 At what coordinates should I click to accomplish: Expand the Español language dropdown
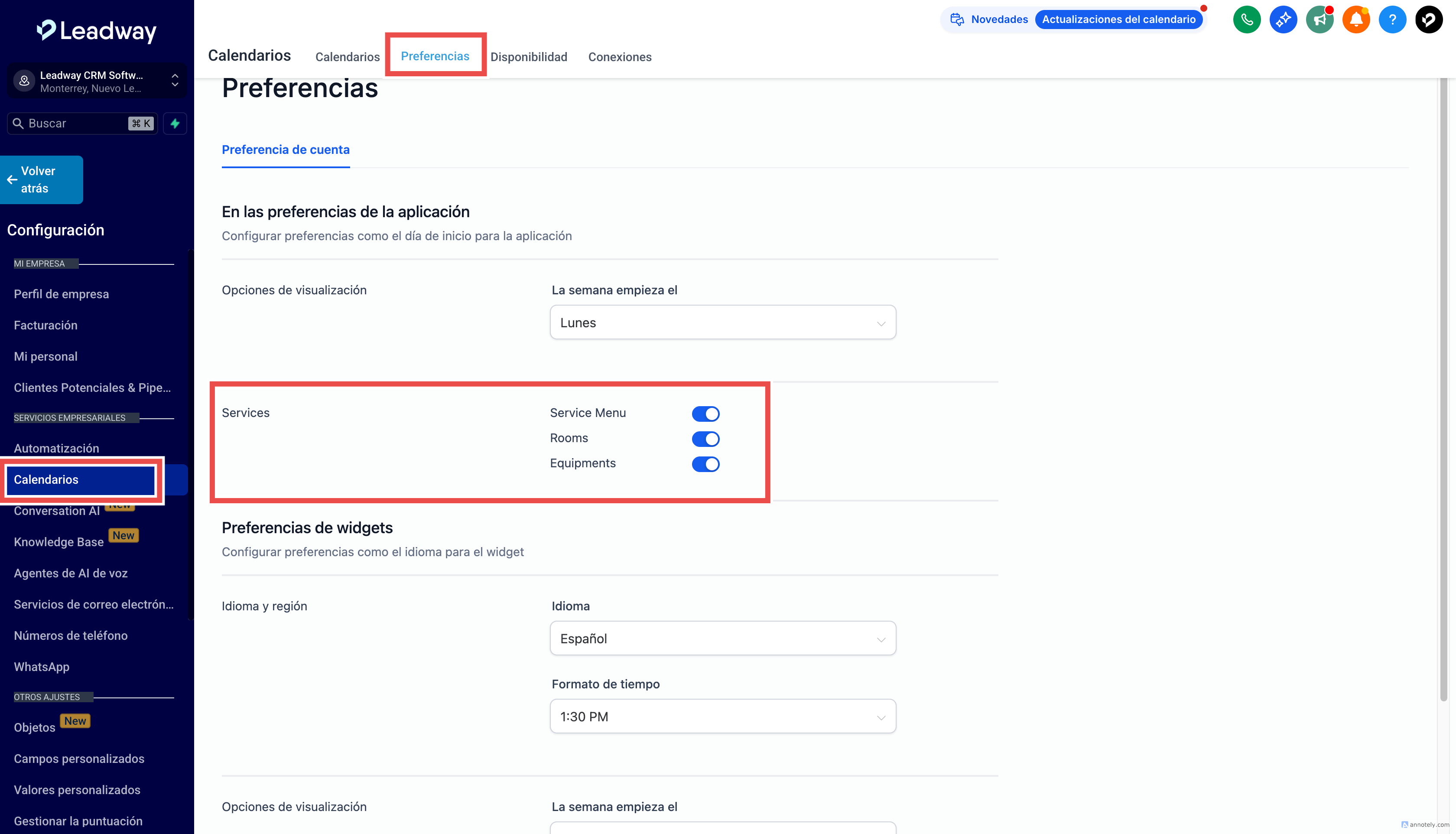coord(722,638)
